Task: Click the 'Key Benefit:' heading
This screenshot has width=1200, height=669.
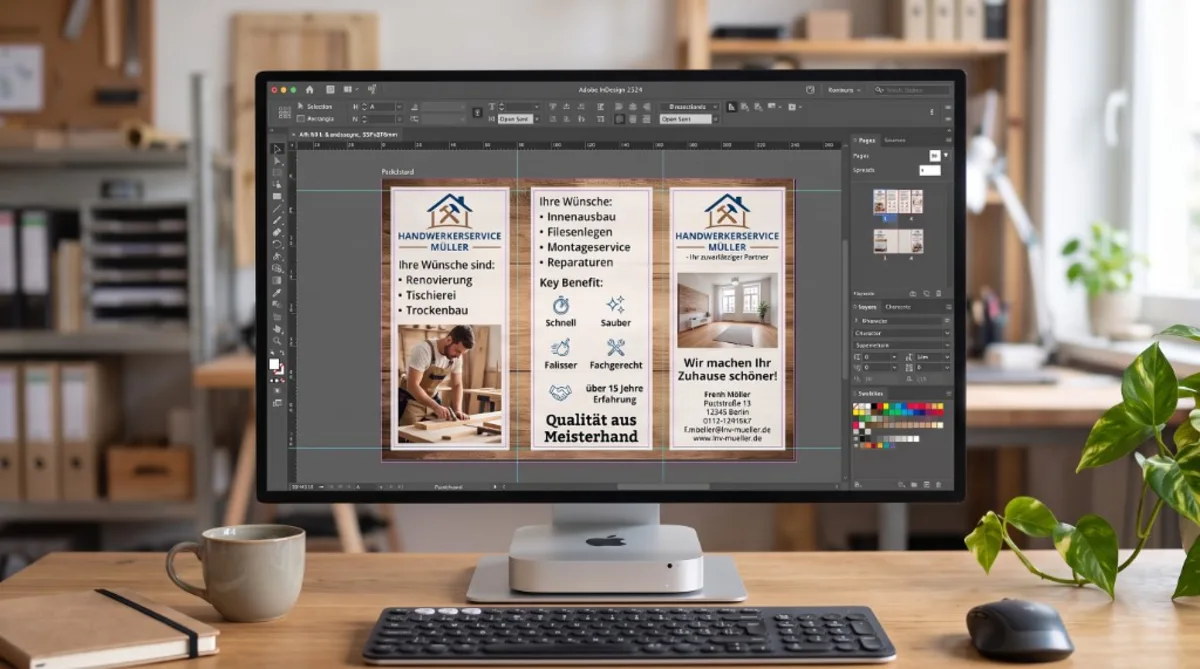Action: [x=571, y=283]
